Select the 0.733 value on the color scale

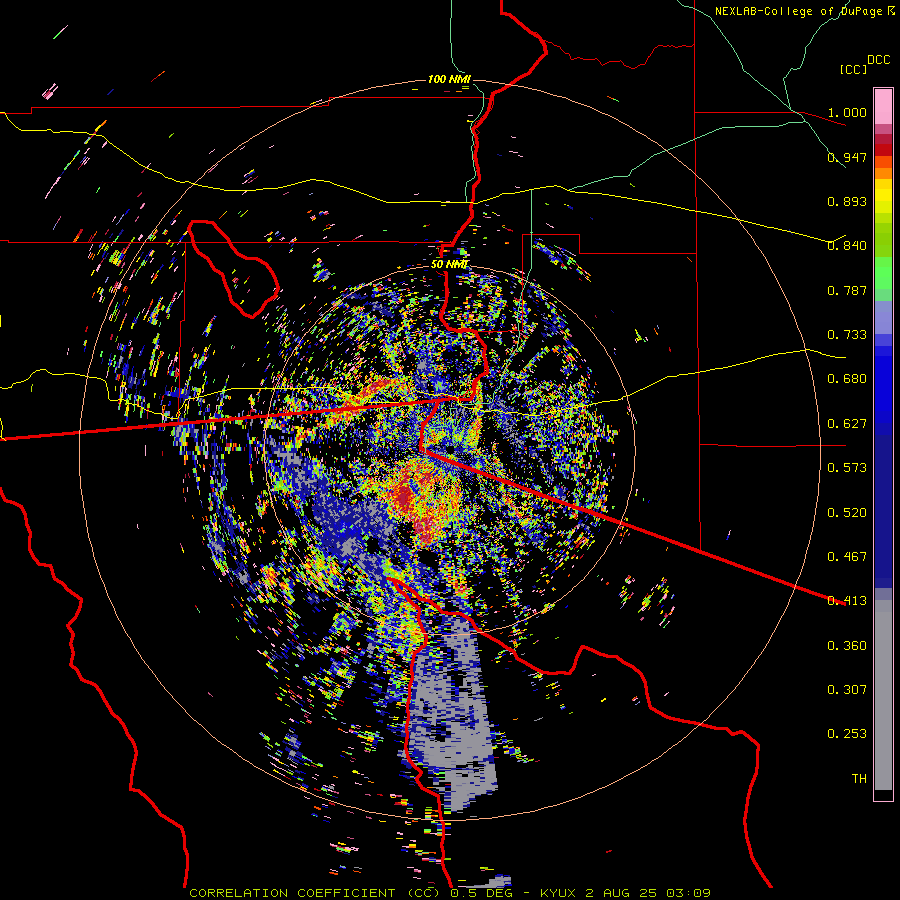(847, 335)
